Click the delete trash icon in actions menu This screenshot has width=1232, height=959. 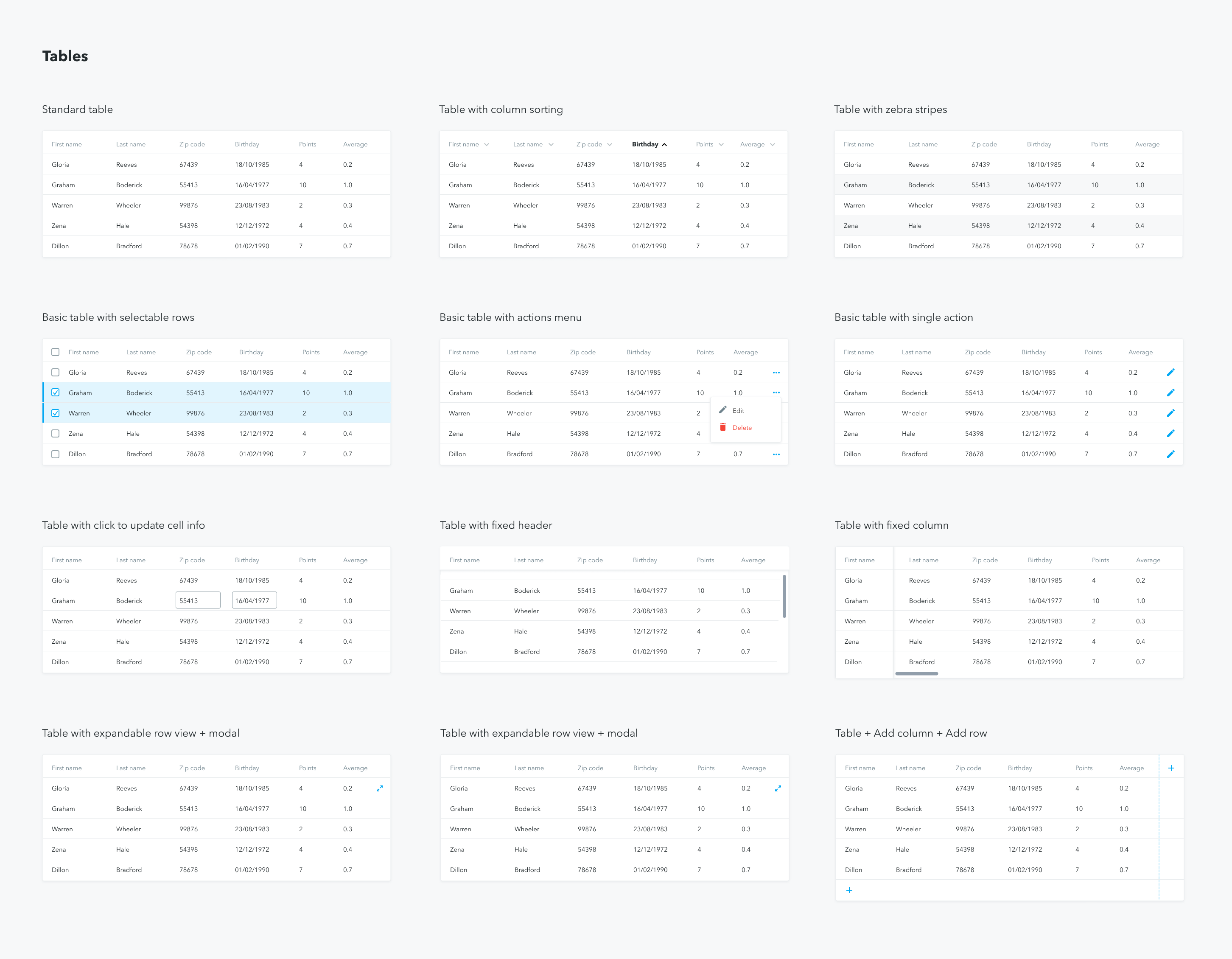(x=723, y=427)
